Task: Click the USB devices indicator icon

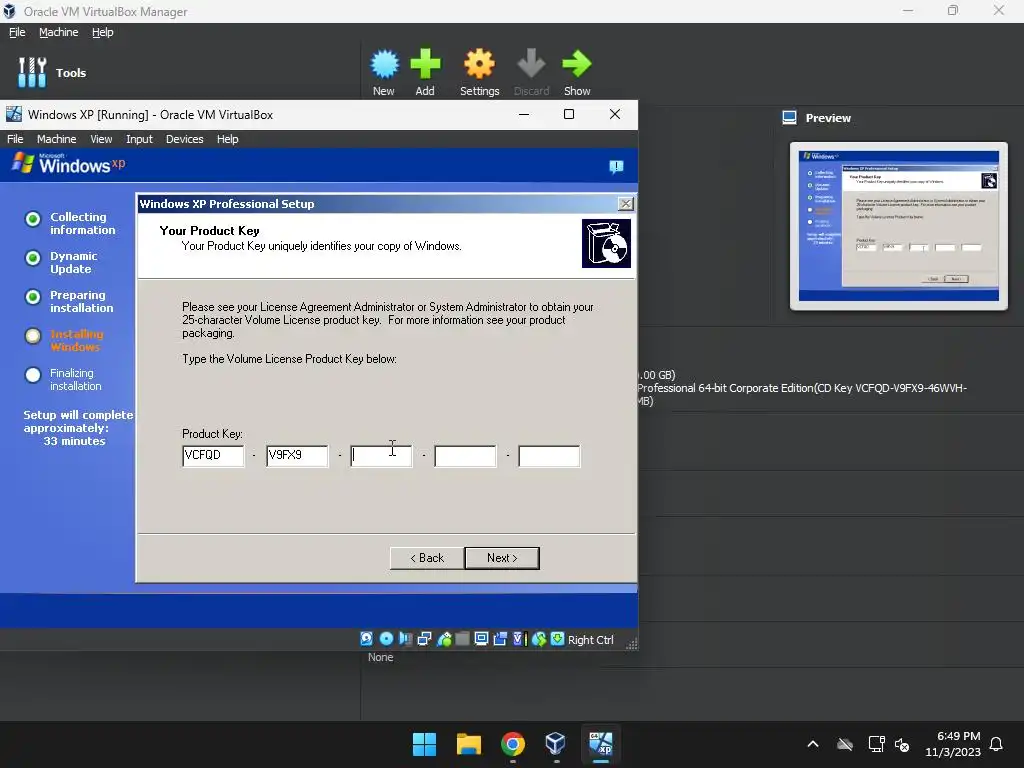Action: click(444, 639)
